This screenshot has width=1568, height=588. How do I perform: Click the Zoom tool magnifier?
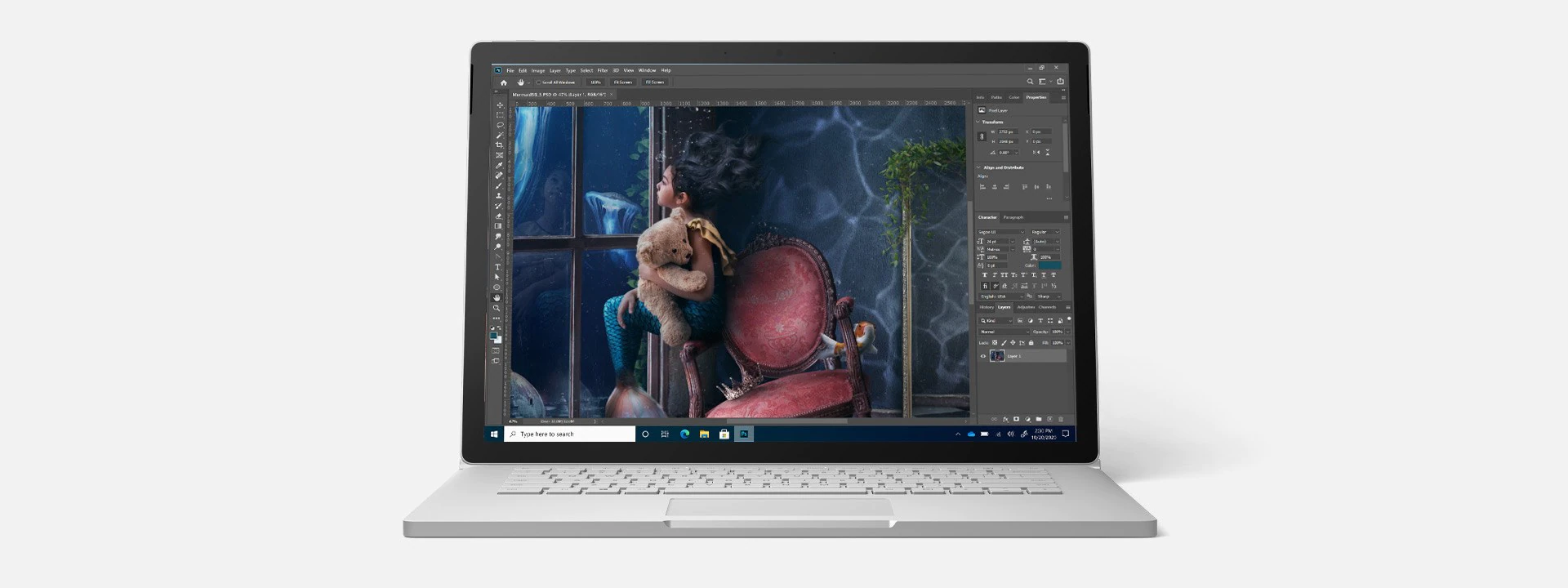(x=497, y=308)
